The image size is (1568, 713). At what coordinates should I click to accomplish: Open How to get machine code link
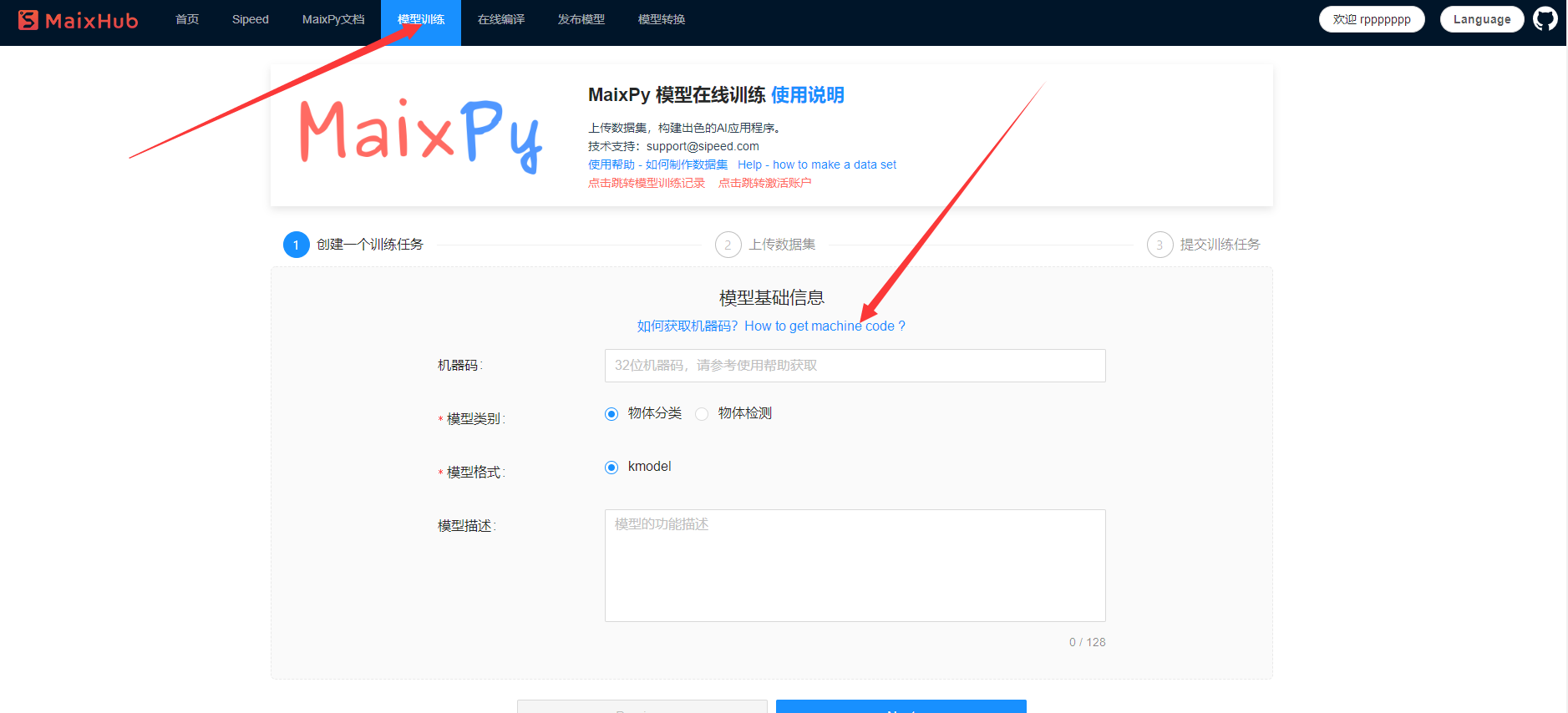(825, 326)
